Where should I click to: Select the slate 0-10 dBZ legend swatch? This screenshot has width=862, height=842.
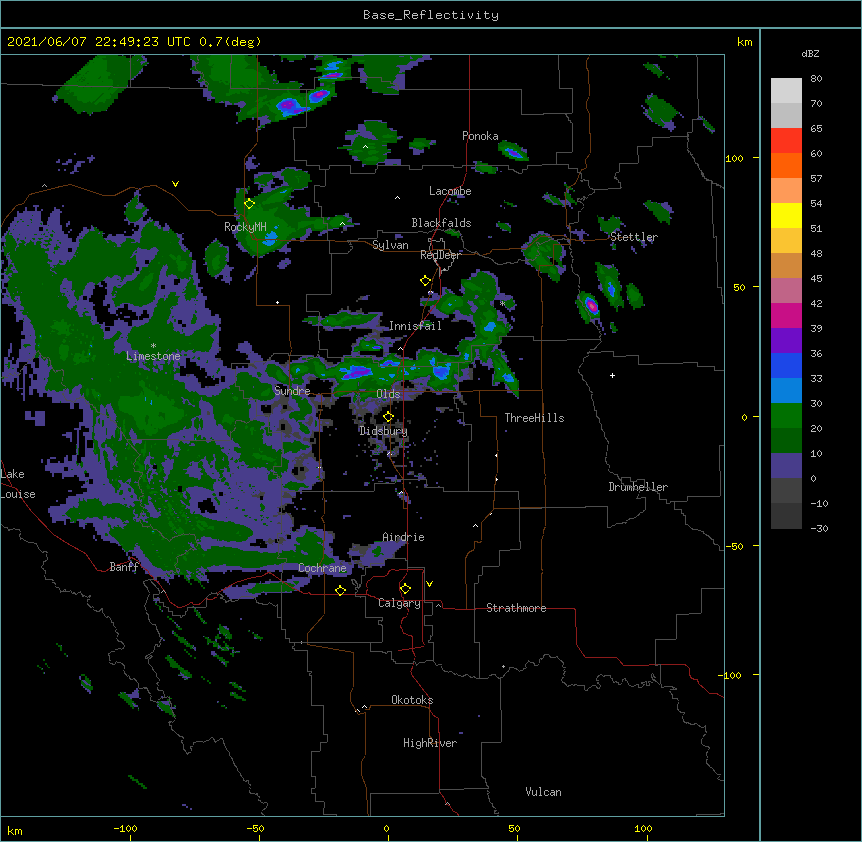(x=786, y=466)
